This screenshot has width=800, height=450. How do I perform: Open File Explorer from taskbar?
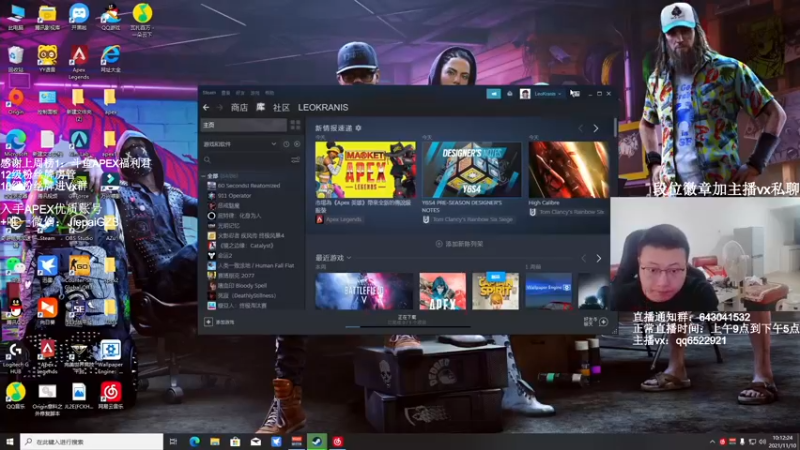tap(215, 442)
